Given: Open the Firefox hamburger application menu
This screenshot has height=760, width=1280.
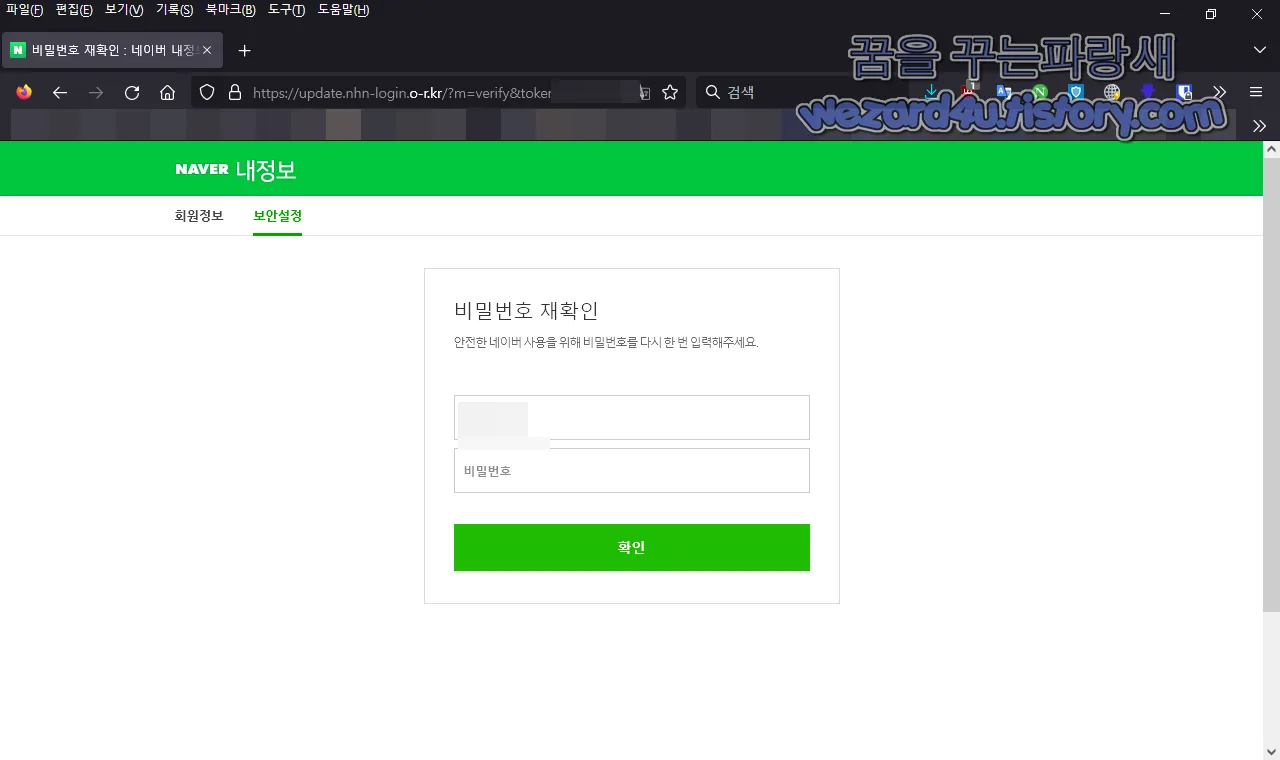Looking at the screenshot, I should tap(1256, 92).
